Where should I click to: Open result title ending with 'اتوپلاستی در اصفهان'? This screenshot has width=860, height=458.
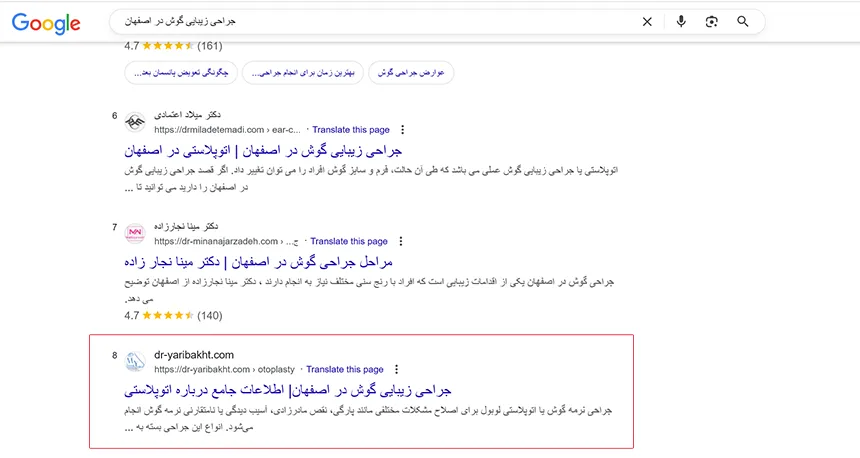pyautogui.click(x=263, y=152)
